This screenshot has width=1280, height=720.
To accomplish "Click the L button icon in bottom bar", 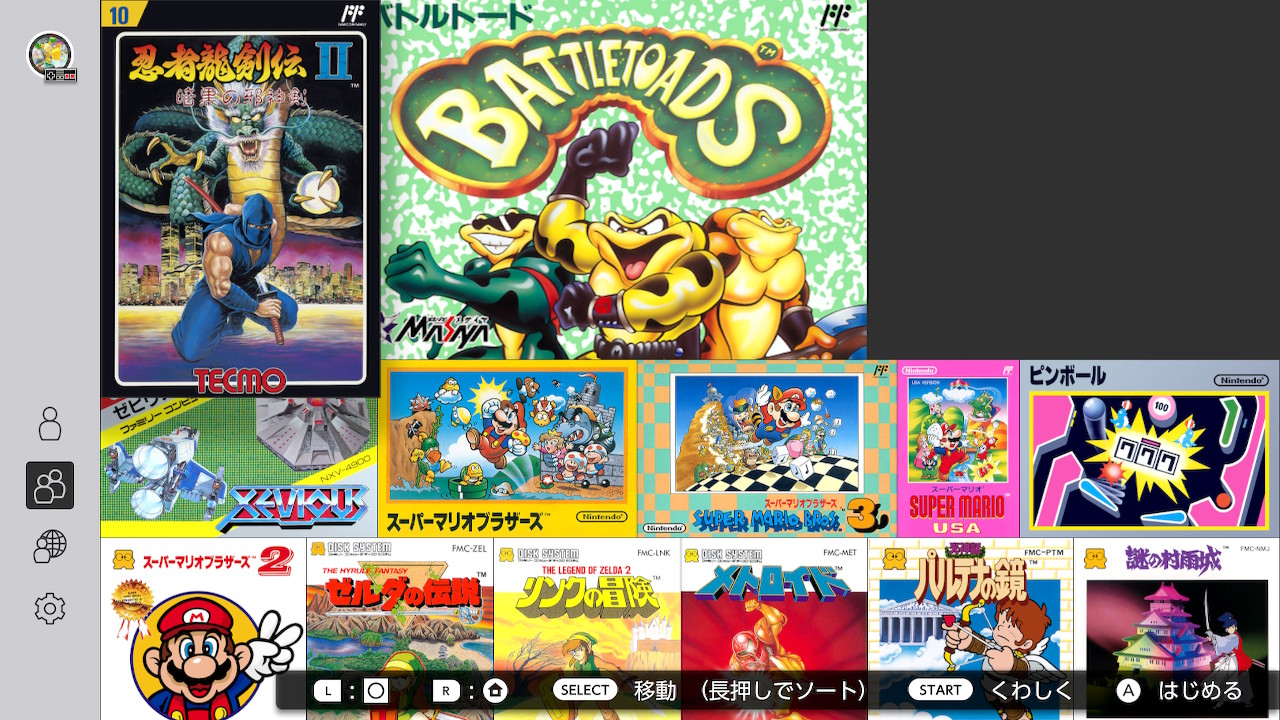I will pyautogui.click(x=327, y=690).
